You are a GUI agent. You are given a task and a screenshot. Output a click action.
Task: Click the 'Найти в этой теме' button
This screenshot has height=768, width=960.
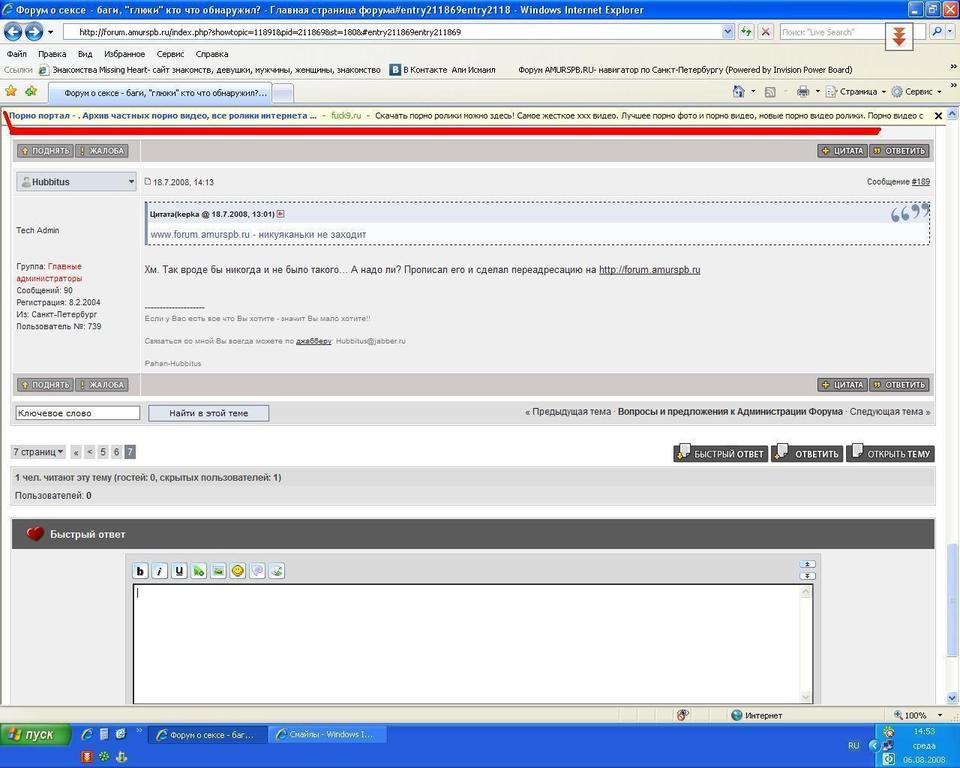point(208,413)
